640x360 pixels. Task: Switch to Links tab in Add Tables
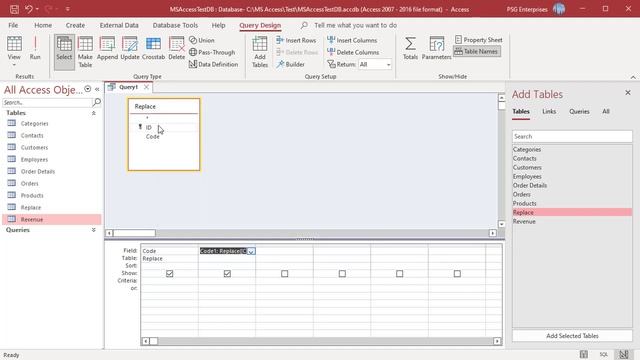549,111
